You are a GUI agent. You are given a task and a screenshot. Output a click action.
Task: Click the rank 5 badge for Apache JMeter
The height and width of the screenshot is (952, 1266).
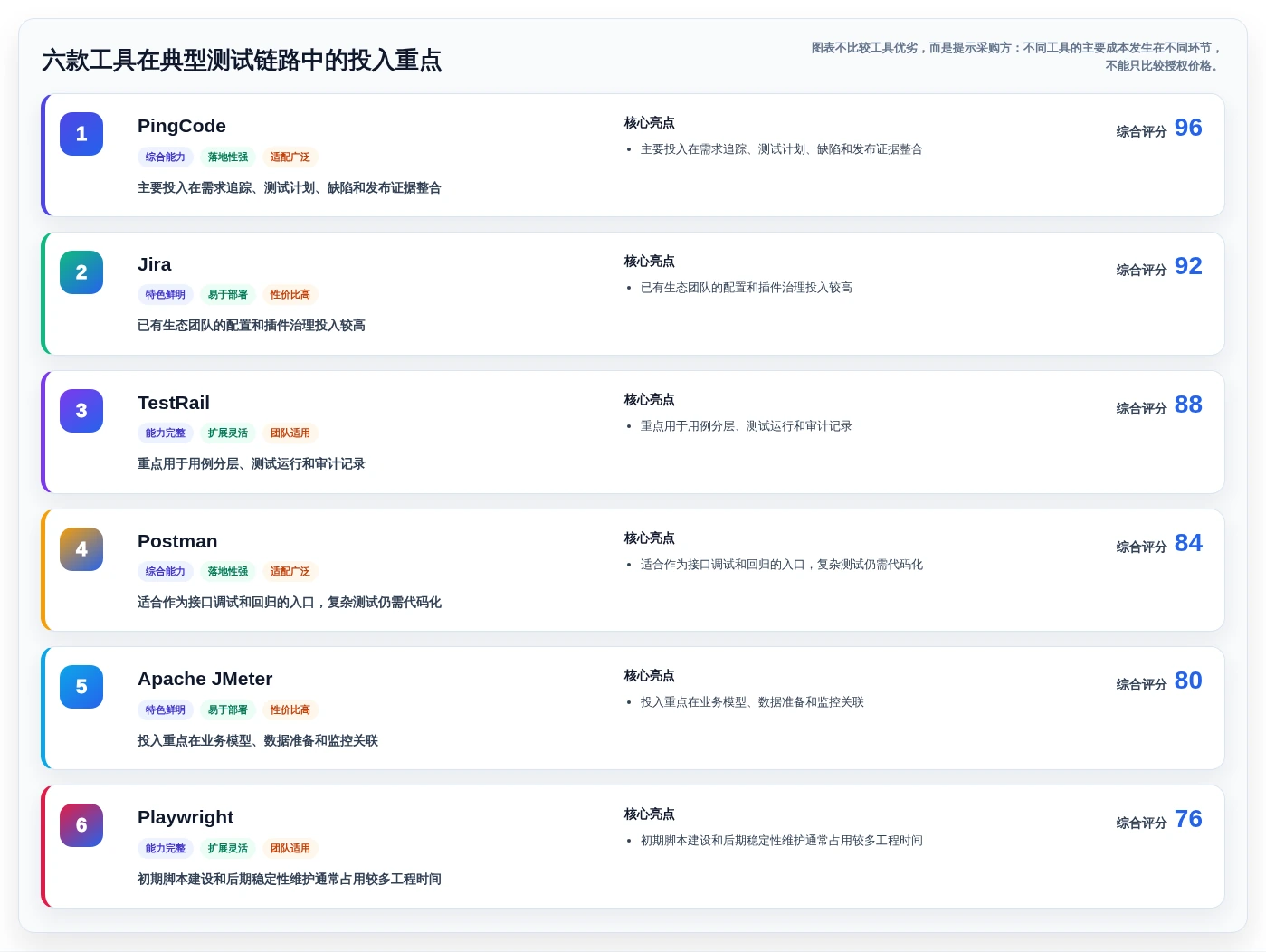click(x=81, y=687)
